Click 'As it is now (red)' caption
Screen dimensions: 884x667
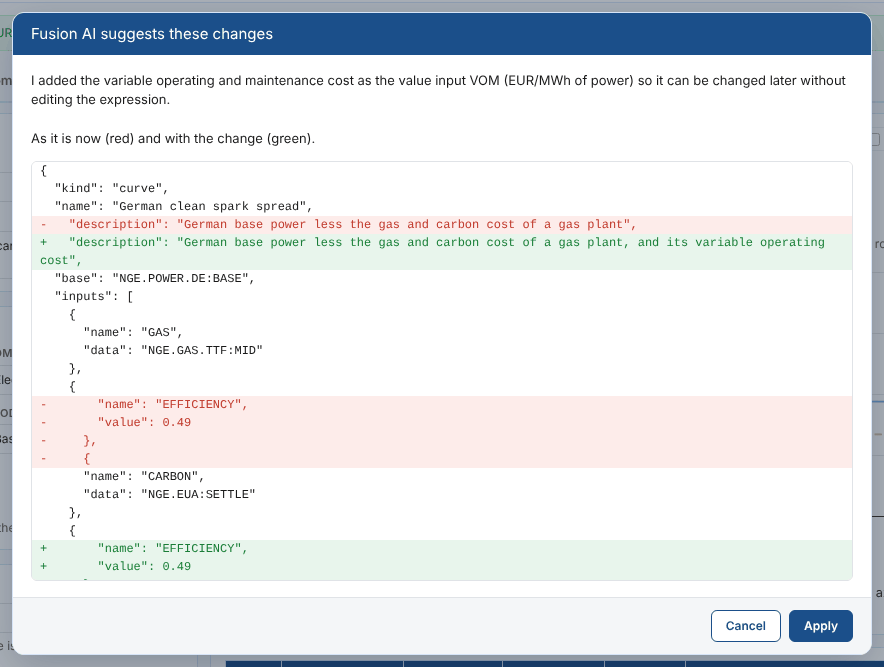[173, 139]
